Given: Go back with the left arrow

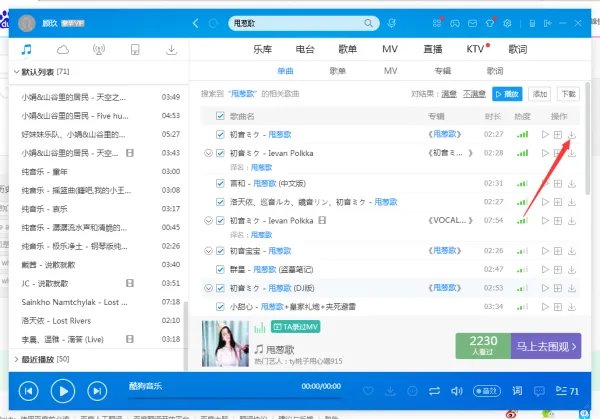Looking at the screenshot, I should pyautogui.click(x=196, y=23).
